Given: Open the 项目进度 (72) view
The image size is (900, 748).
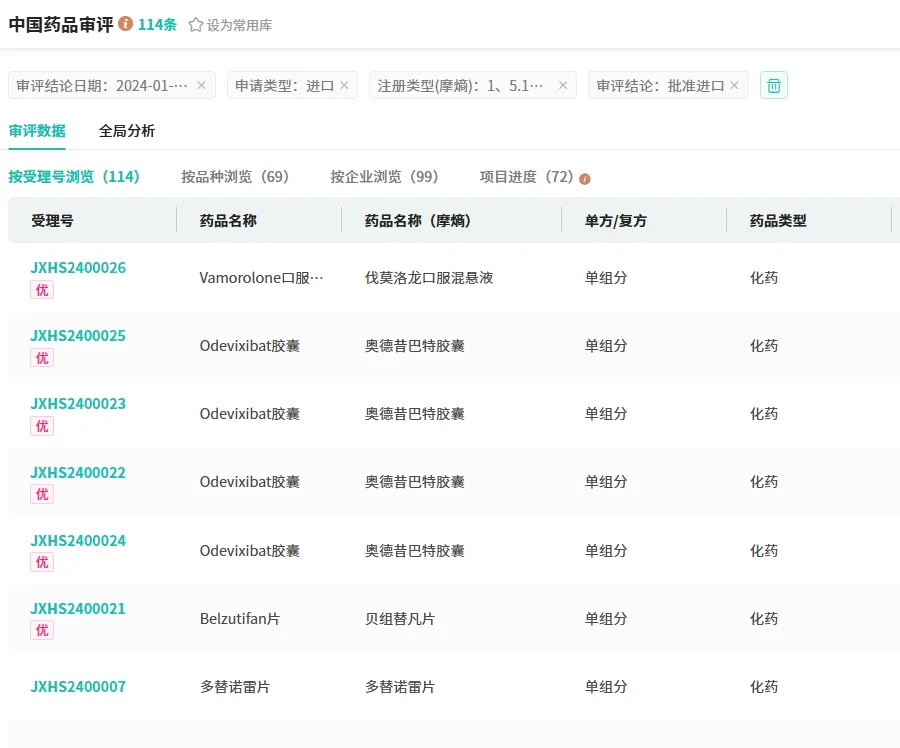Looking at the screenshot, I should [526, 177].
